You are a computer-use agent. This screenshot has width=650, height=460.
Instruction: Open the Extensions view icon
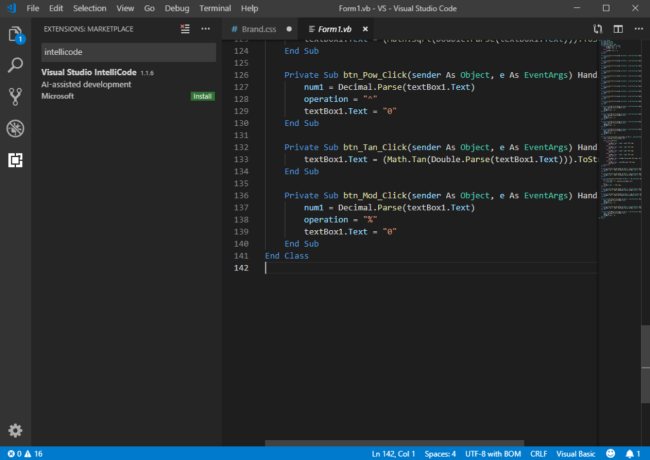(15, 160)
